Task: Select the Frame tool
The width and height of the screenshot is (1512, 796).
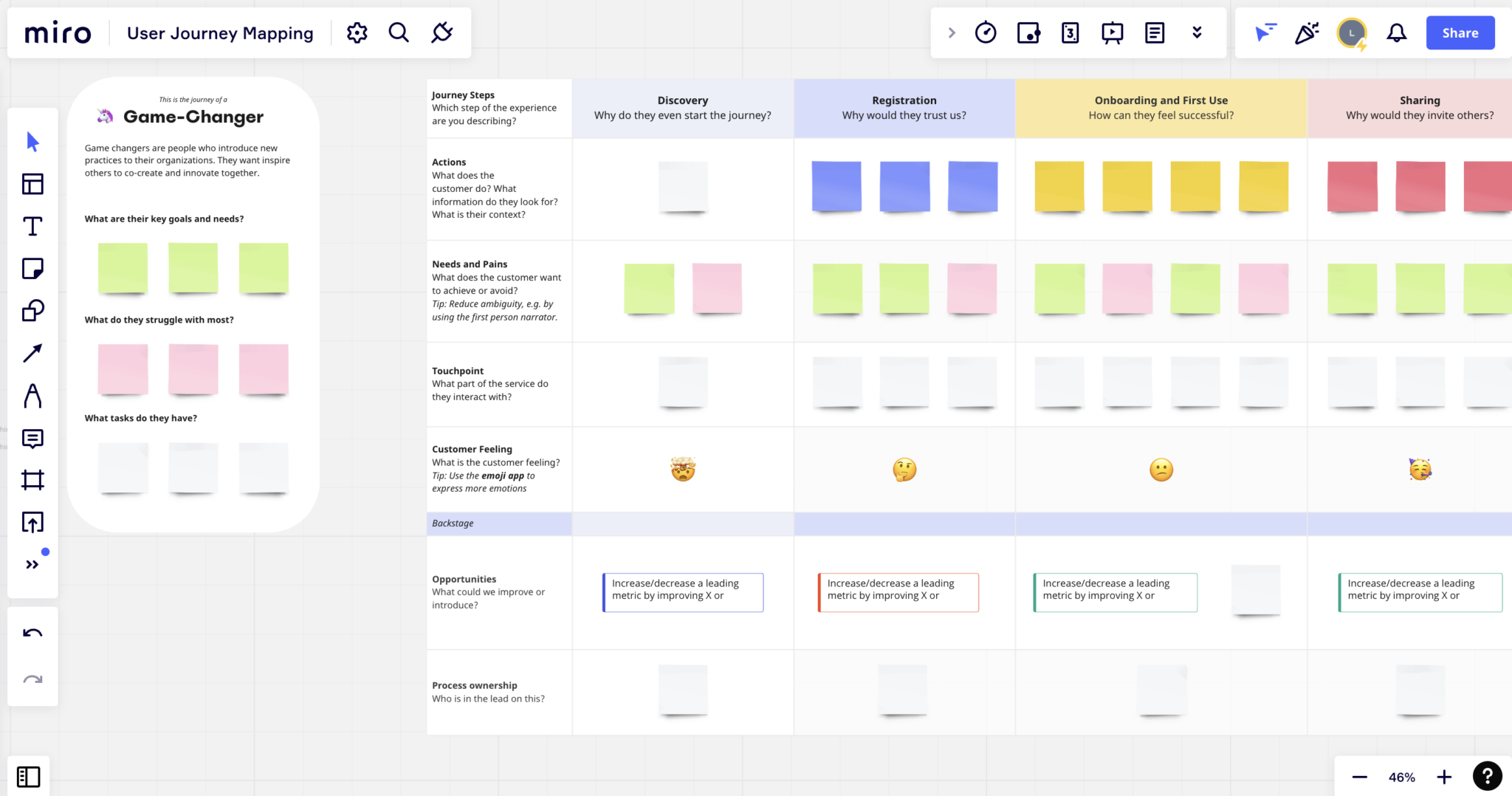Action: pyautogui.click(x=32, y=481)
